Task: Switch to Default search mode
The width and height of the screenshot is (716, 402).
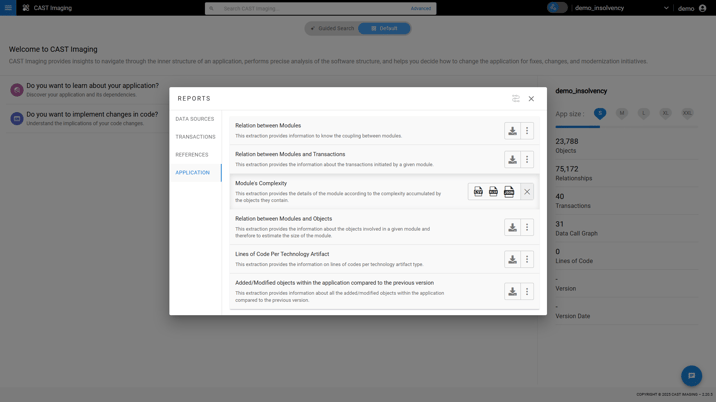Action: click(x=385, y=29)
